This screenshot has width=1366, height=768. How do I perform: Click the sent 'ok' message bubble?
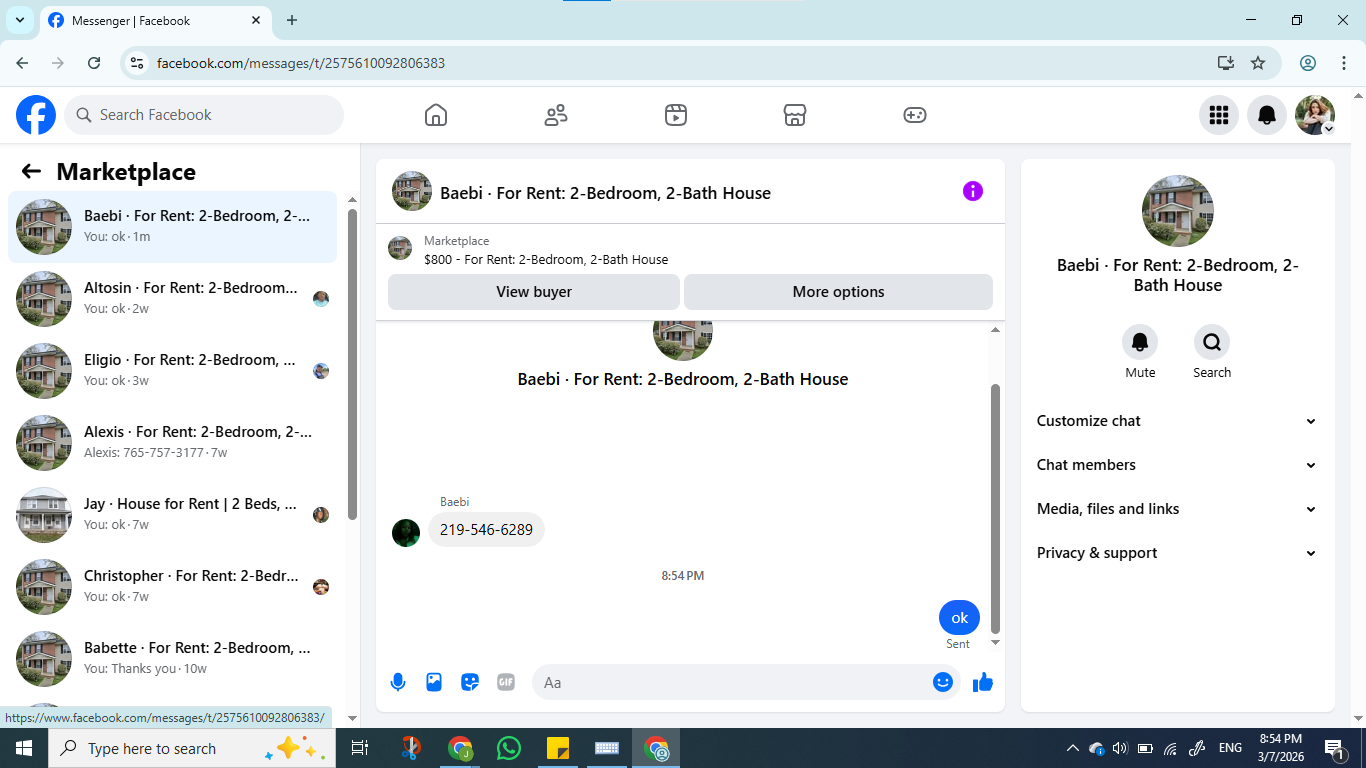(959, 618)
